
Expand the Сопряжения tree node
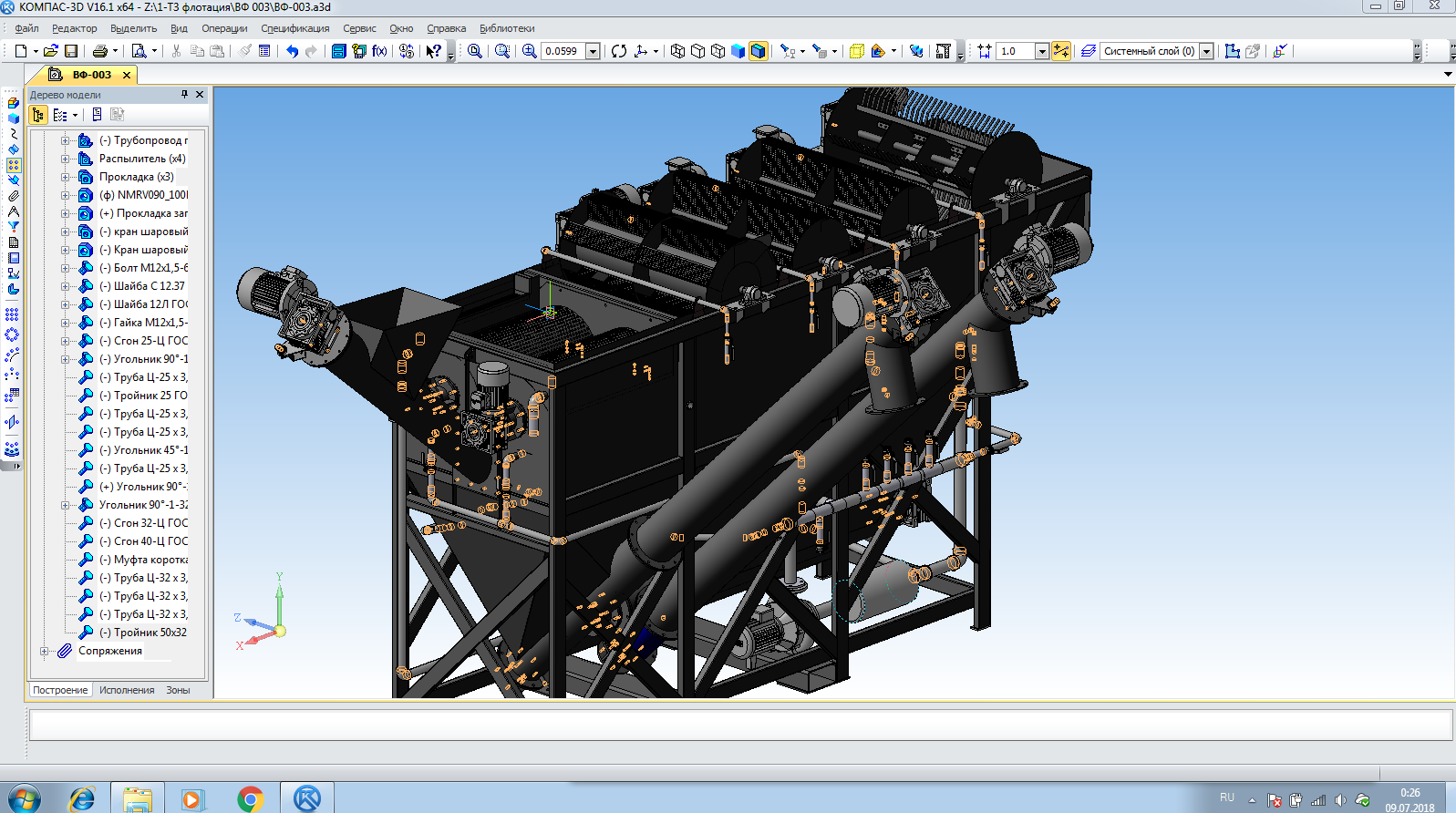click(45, 651)
